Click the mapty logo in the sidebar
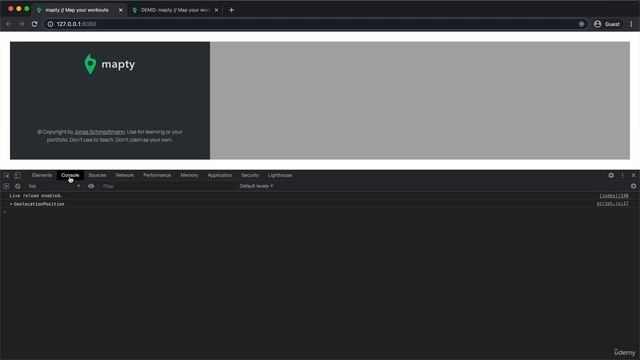Viewport: 640px width, 360px height. (109, 64)
